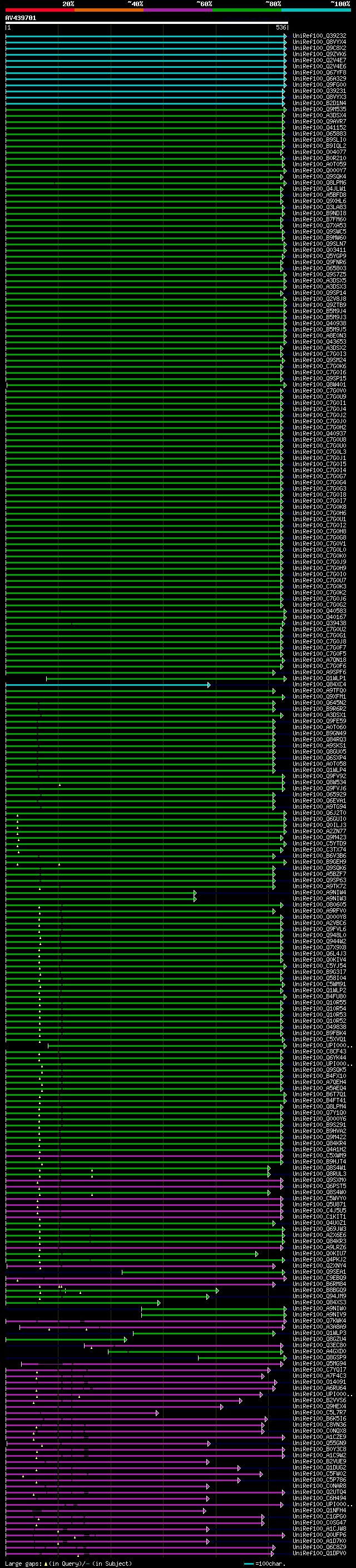Select hit label UniRef100_C6H494
Screen dimensions: 356x1568
pos(319,1498)
